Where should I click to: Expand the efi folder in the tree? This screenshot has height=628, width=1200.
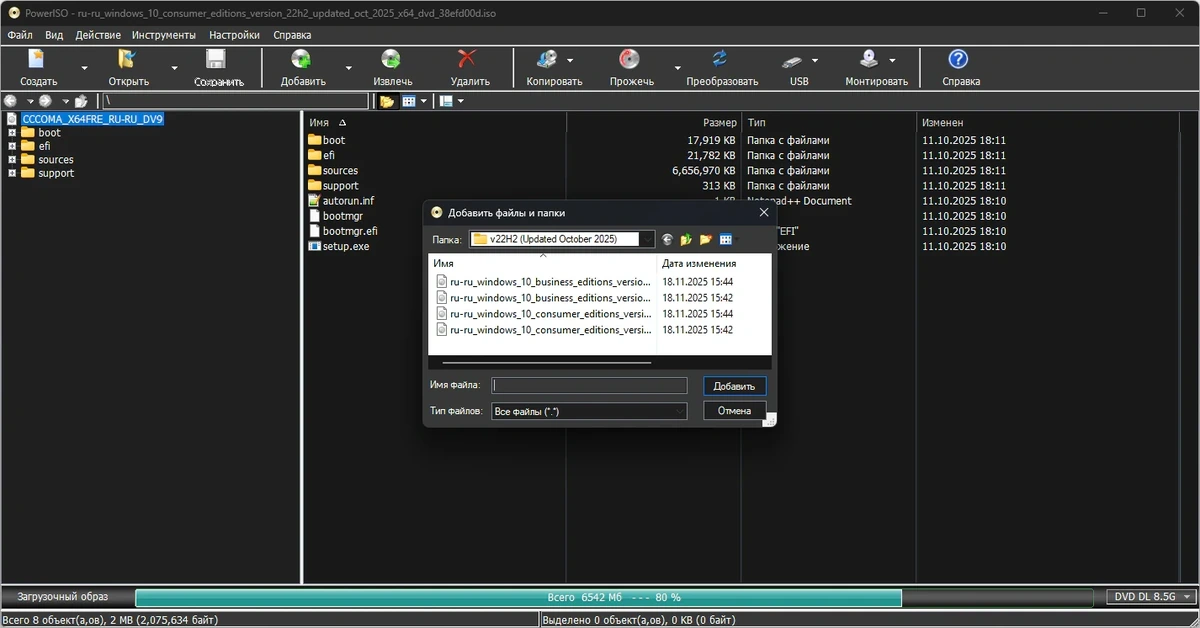12,146
